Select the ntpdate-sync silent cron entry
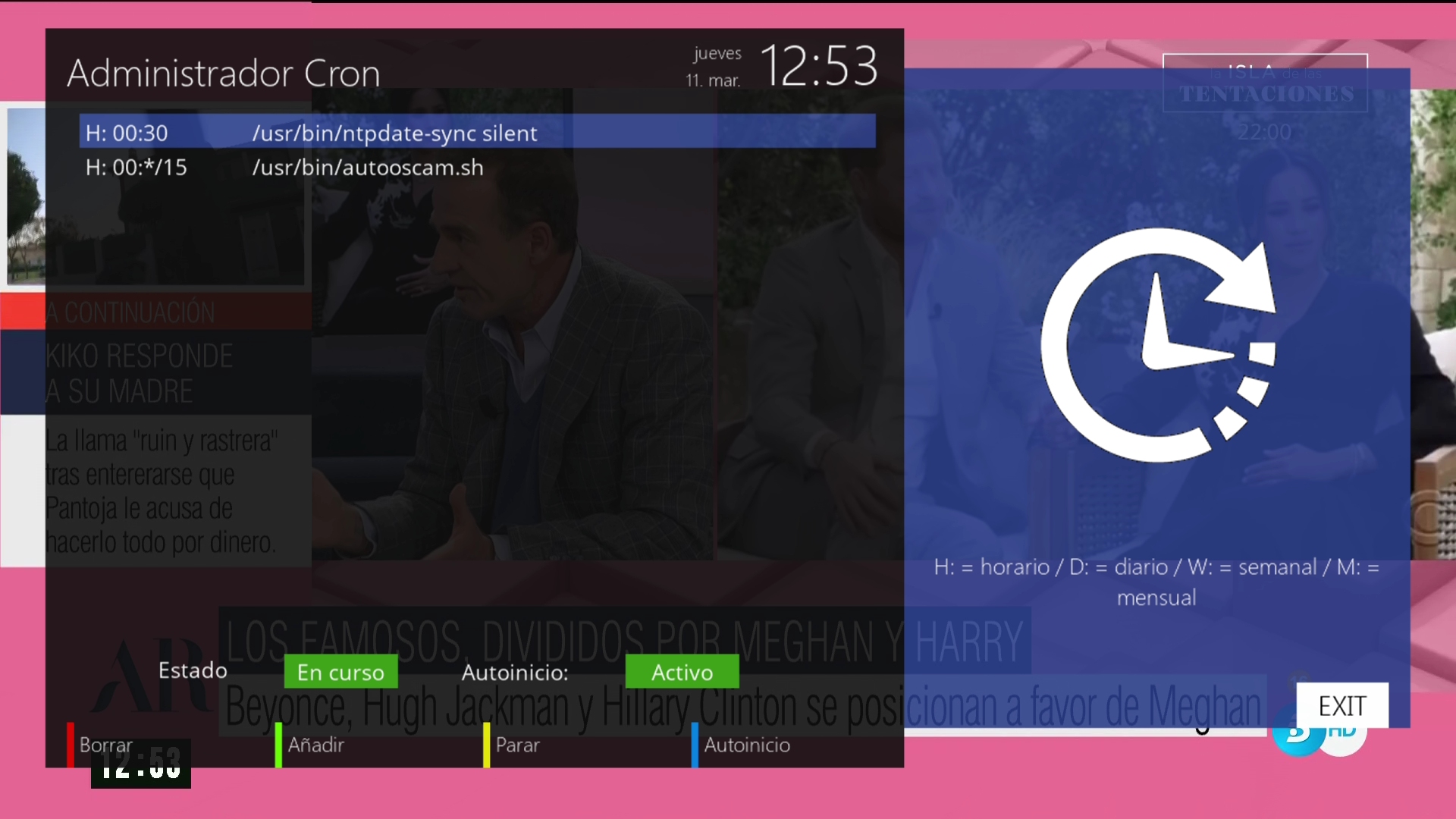The image size is (1456, 819). point(394,133)
